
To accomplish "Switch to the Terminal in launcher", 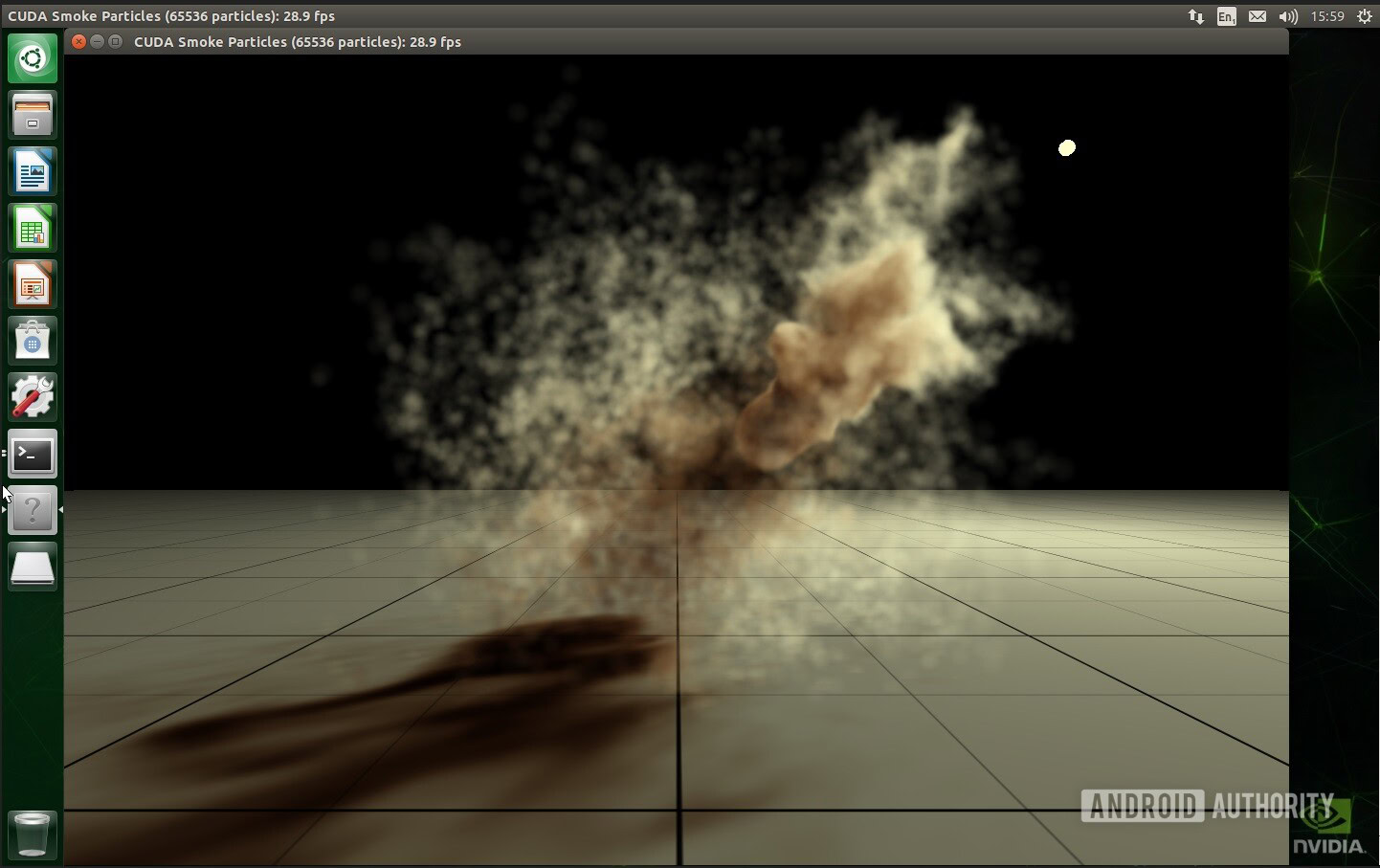I will pyautogui.click(x=33, y=455).
